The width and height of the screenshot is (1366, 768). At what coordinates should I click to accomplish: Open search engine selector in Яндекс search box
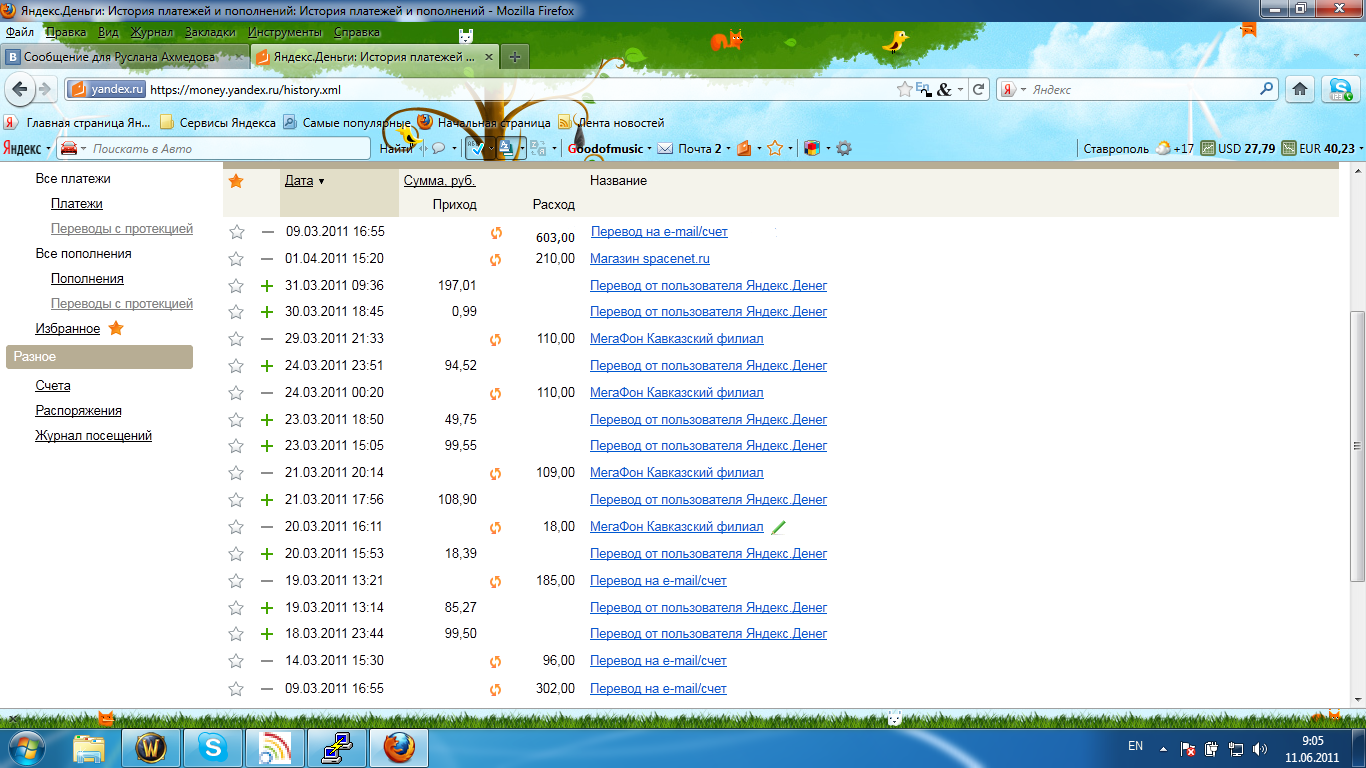click(x=1013, y=89)
